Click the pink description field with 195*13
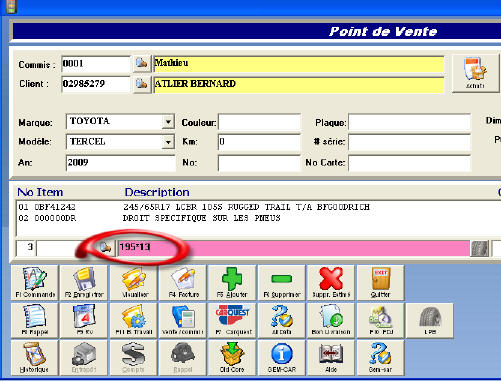This screenshot has height=381, width=501. click(x=294, y=248)
